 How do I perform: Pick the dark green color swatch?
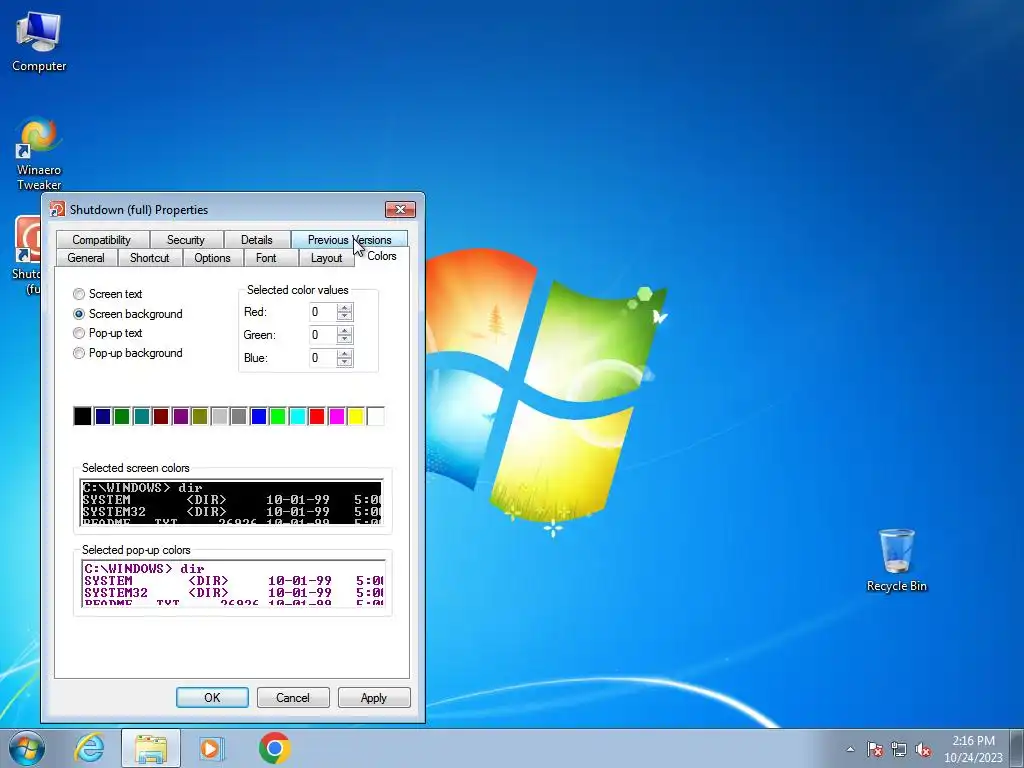(x=122, y=416)
